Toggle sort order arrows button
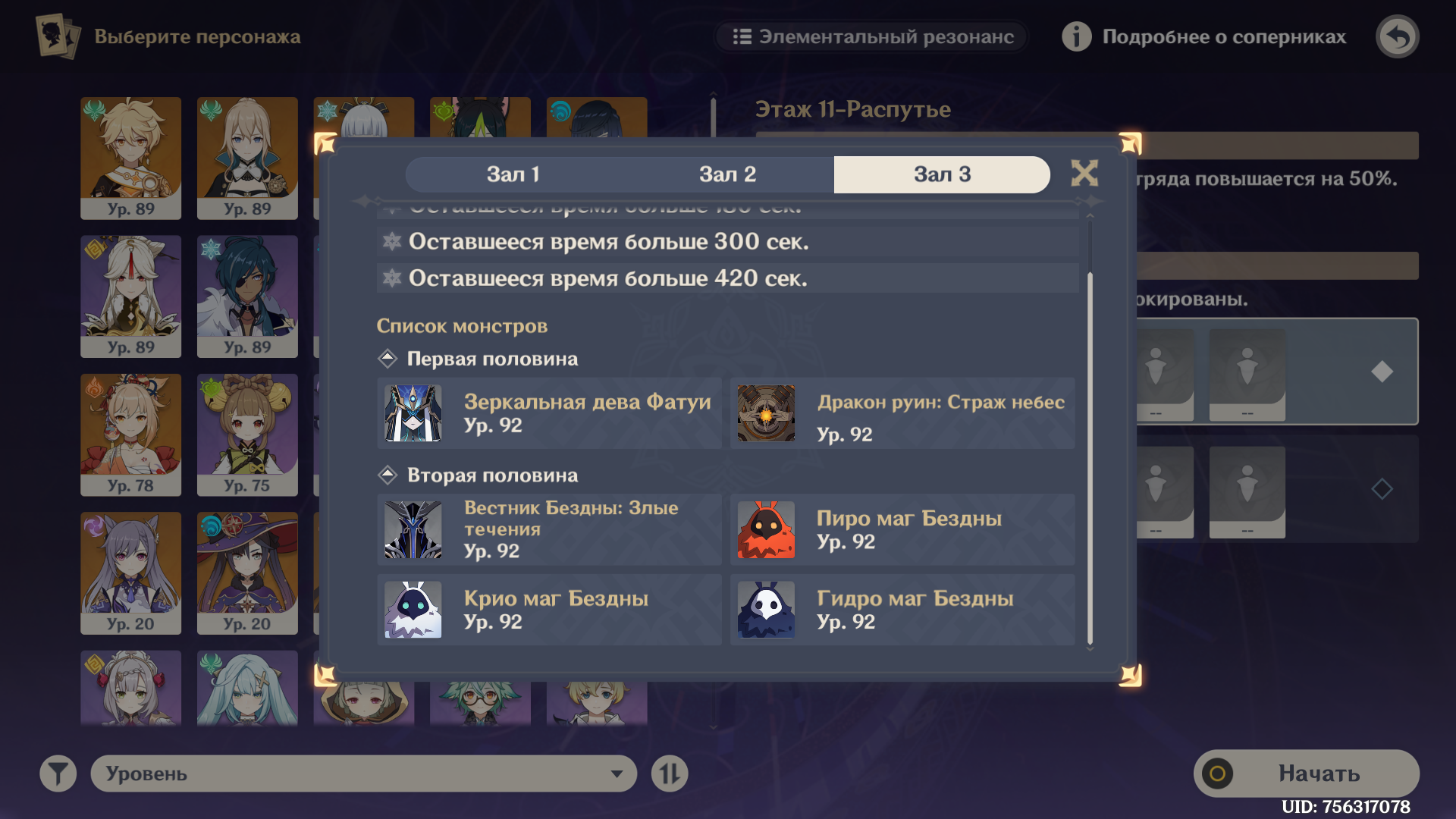 coord(670,773)
